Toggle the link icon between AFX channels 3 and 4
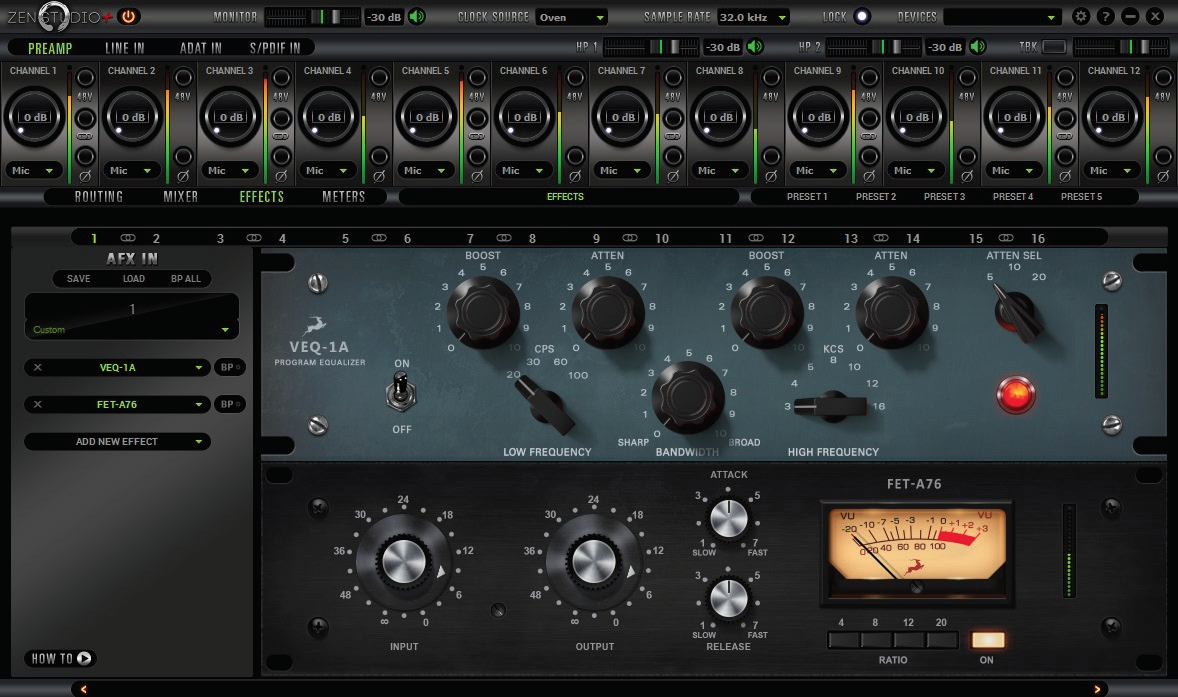 pos(254,237)
